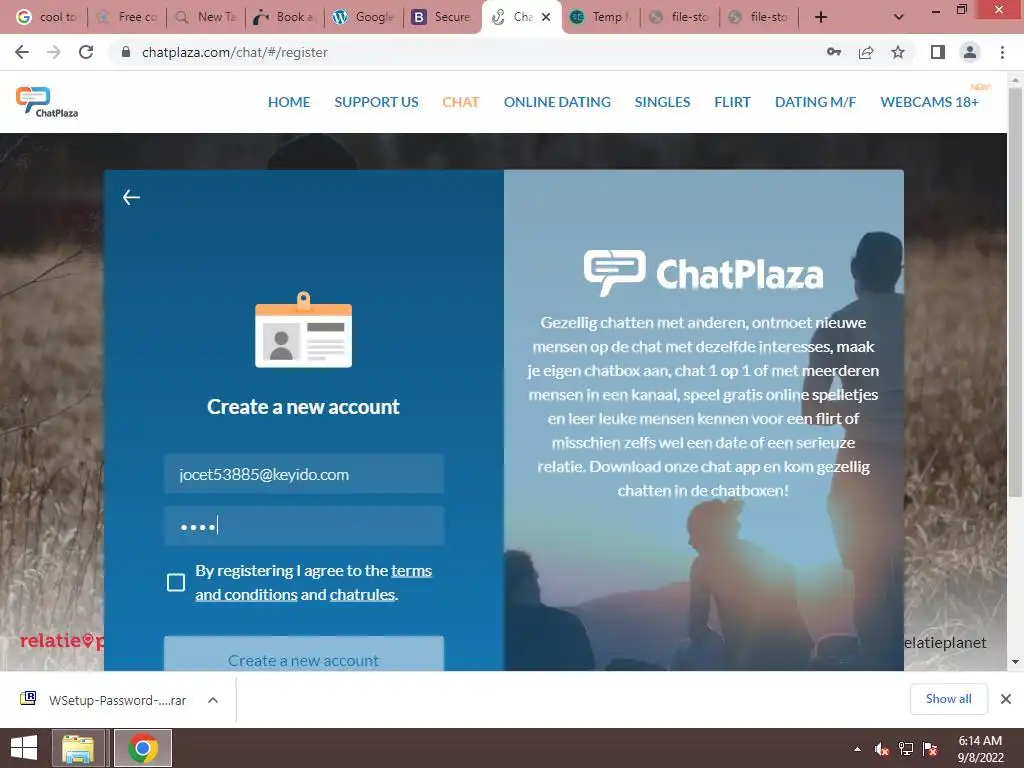Check the agree to terms checkbox

tap(176, 583)
